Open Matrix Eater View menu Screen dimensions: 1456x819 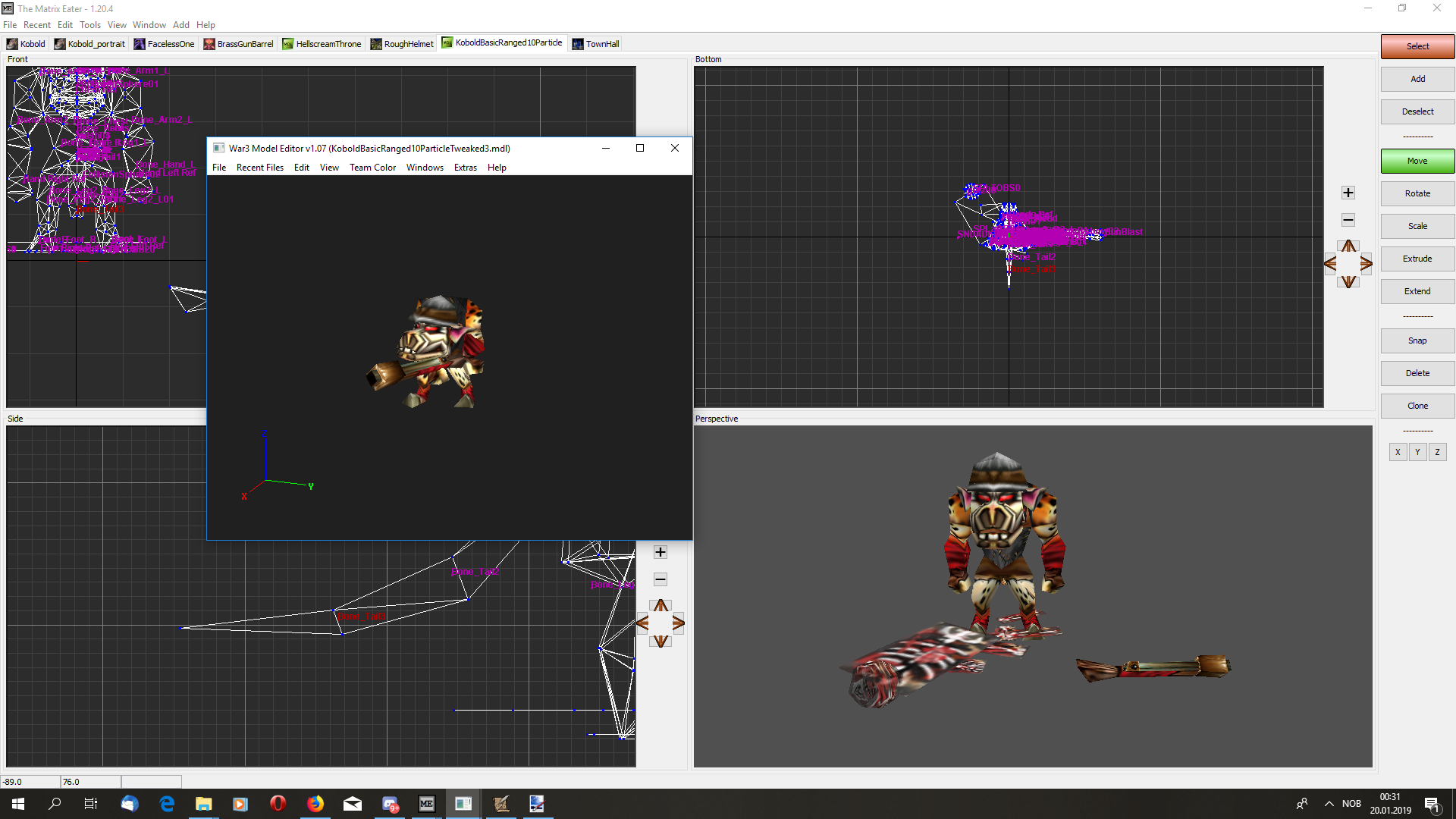(x=117, y=25)
